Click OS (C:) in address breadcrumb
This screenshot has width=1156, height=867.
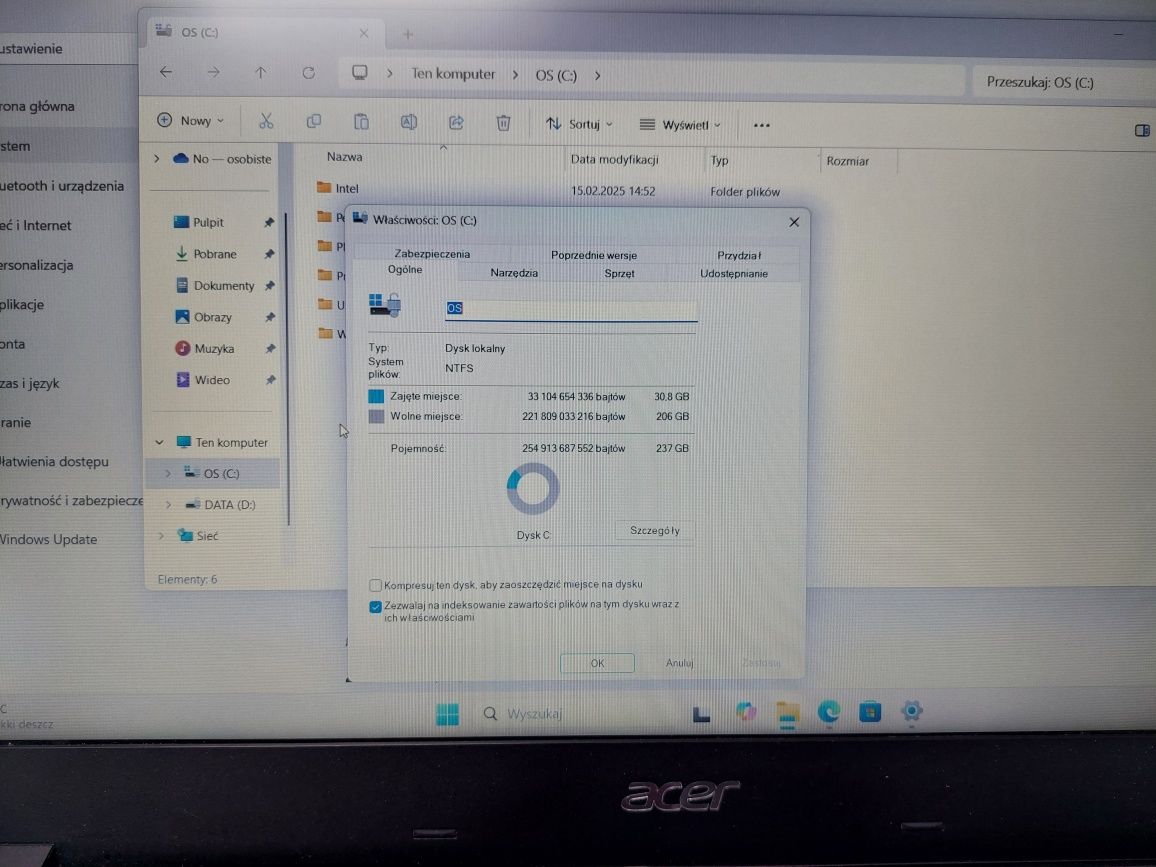coord(556,75)
